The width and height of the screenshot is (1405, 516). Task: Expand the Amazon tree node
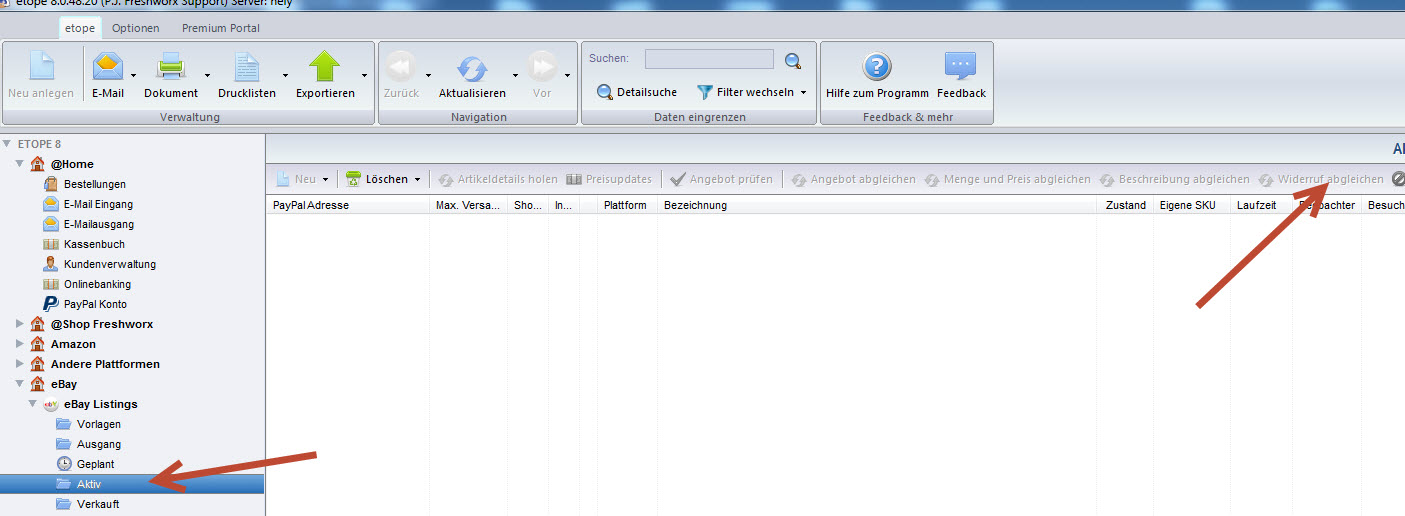20,344
